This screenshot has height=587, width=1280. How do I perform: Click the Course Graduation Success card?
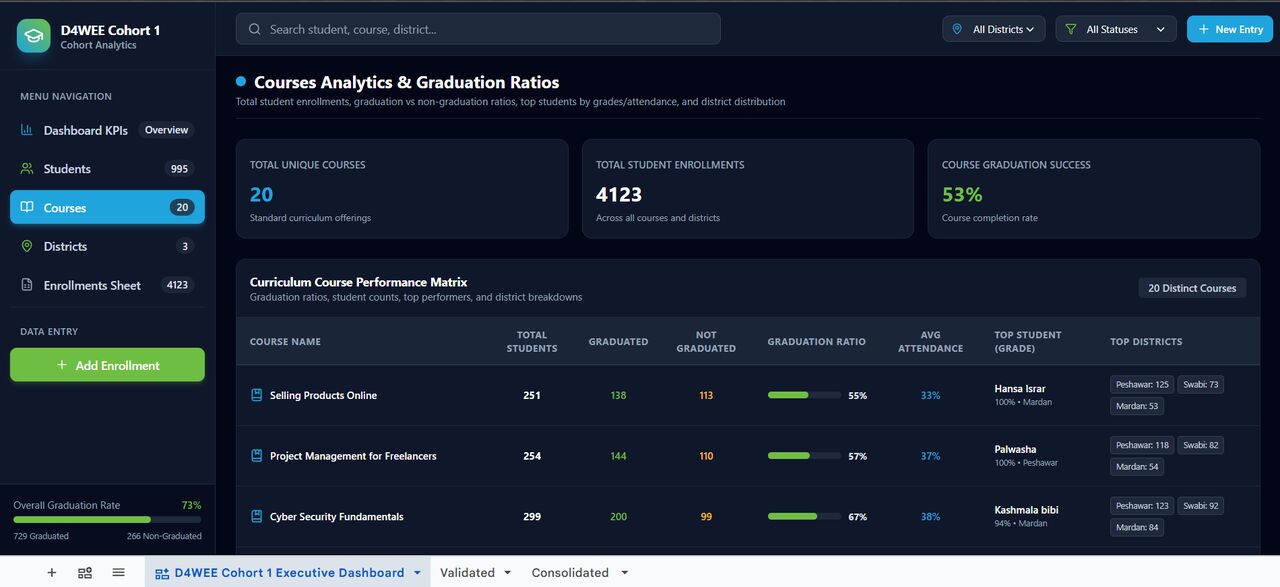pos(1094,189)
